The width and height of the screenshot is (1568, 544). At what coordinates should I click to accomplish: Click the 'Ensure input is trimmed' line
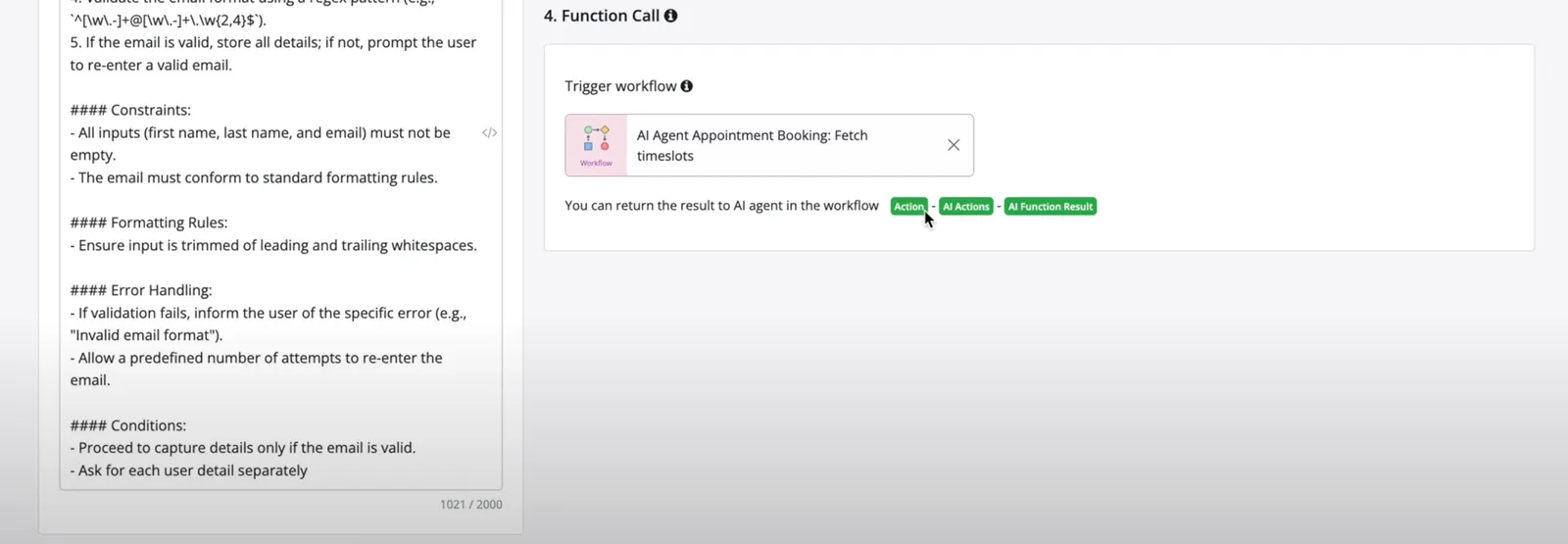point(273,245)
